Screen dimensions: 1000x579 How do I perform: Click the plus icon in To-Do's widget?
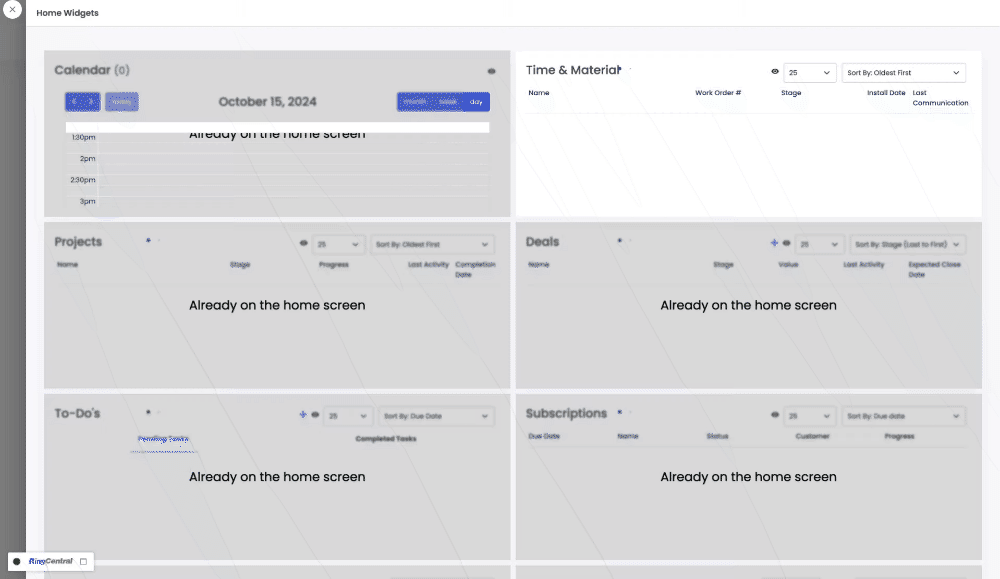(x=302, y=415)
